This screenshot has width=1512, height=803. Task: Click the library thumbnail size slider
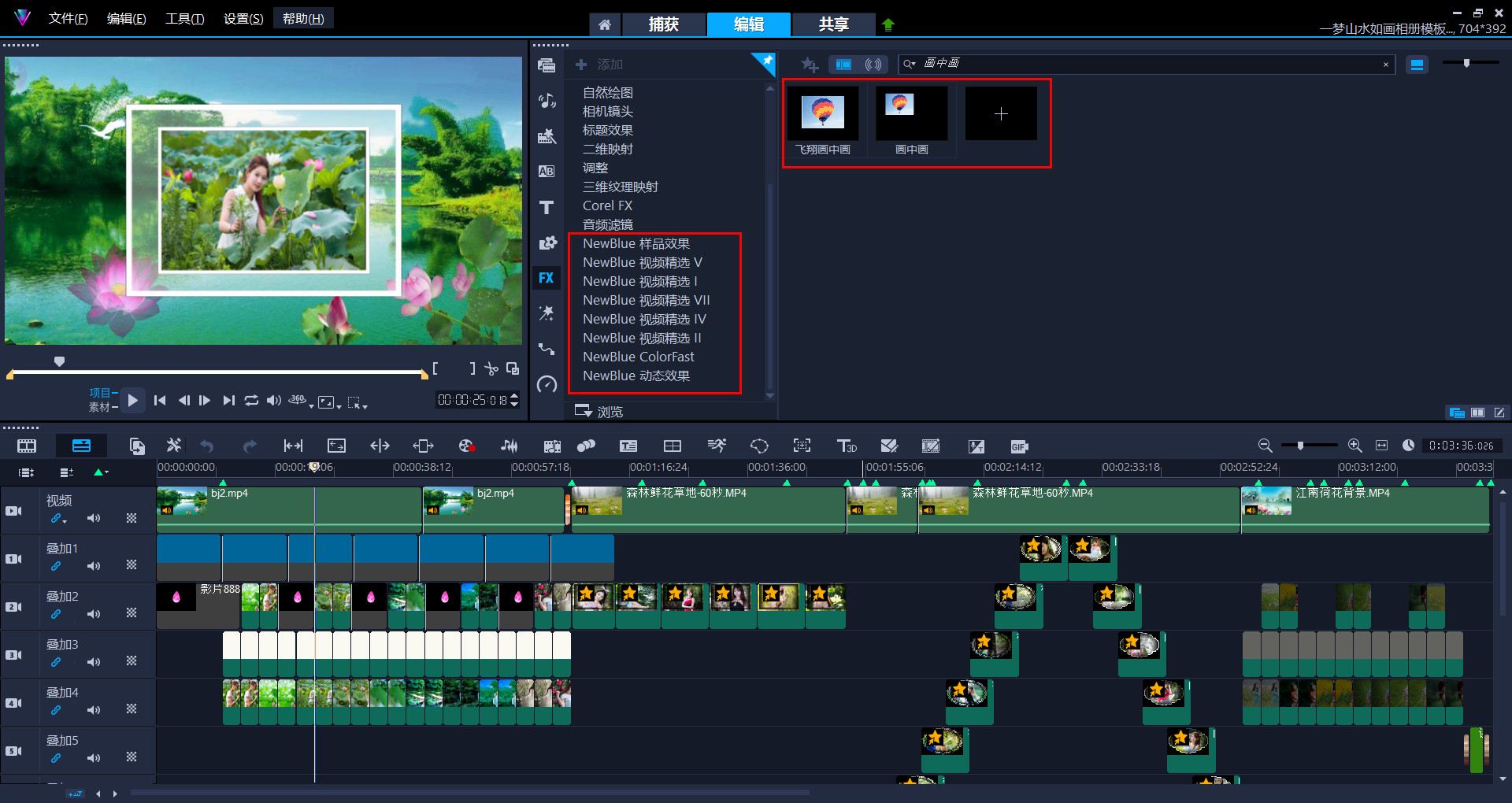coord(1466,63)
